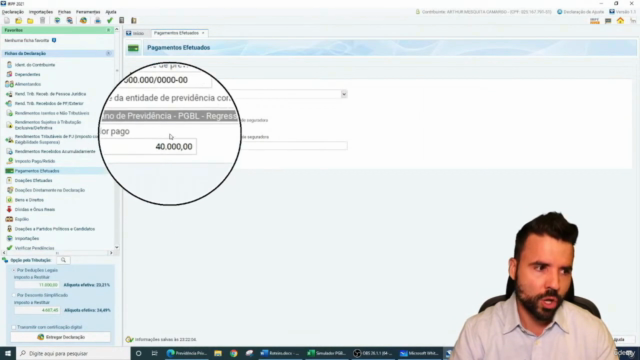Image resolution: width=640 pixels, height=360 pixels.
Task: Open the Ferramentas menu
Action: 88,12
